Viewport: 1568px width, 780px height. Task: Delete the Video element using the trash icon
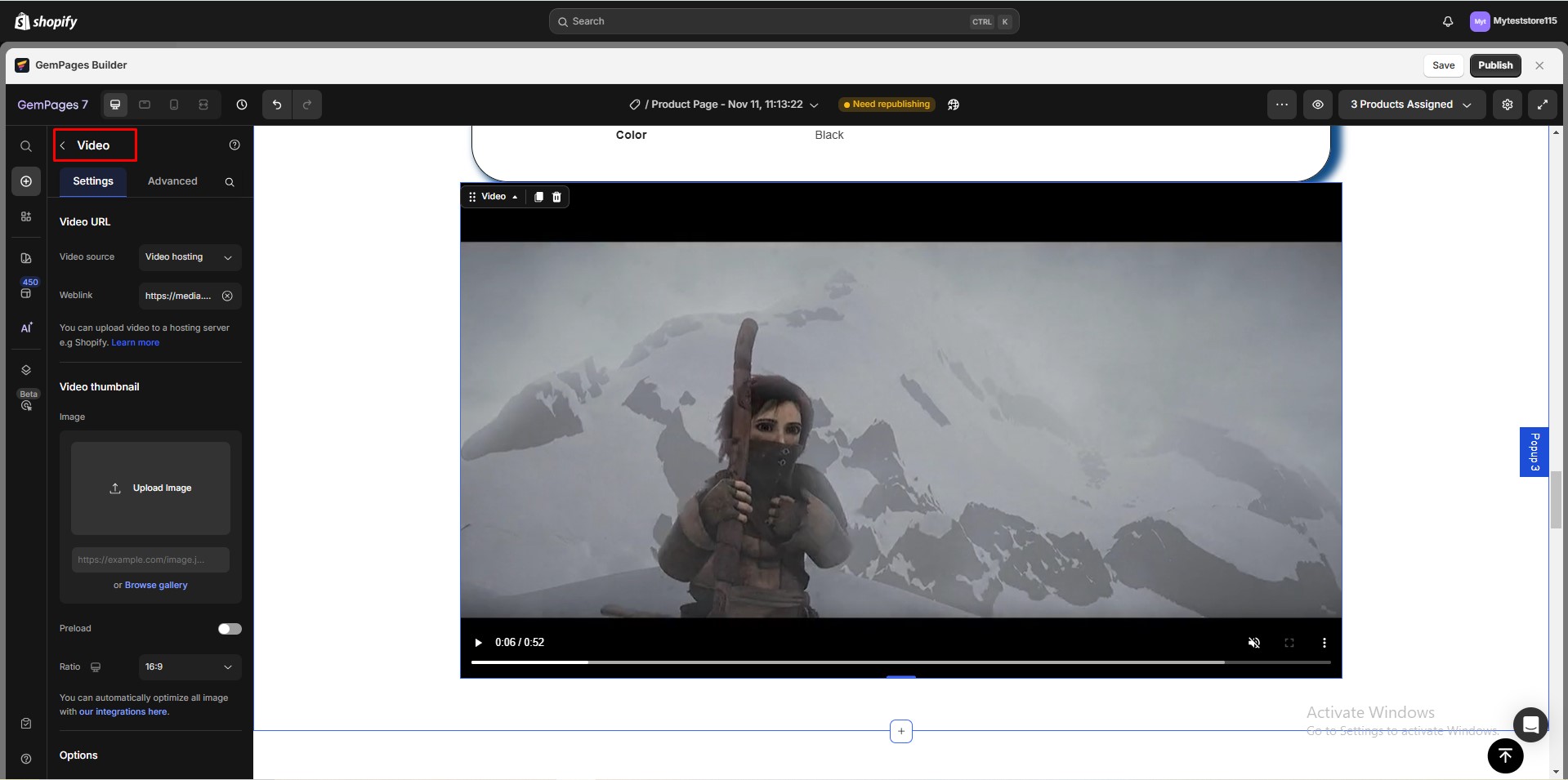point(556,197)
